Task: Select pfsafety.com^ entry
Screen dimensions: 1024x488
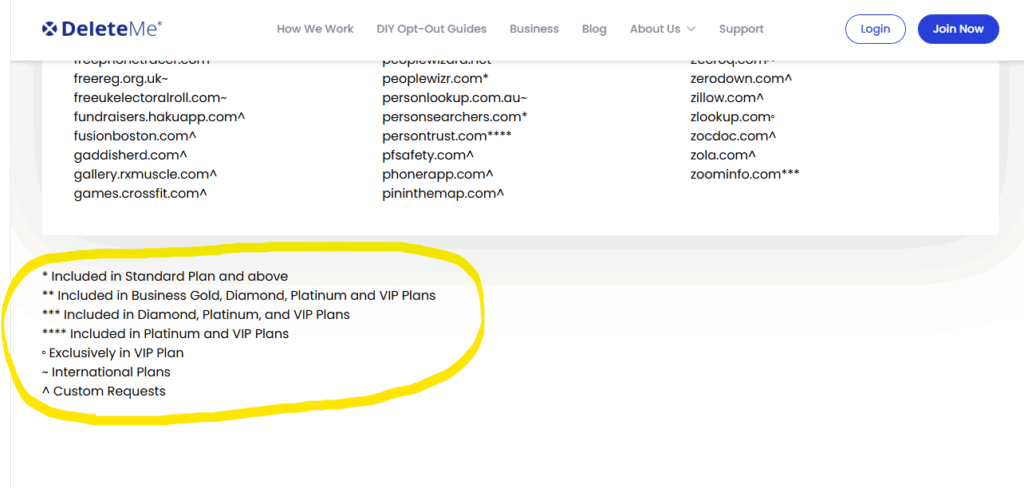Action: point(428,155)
